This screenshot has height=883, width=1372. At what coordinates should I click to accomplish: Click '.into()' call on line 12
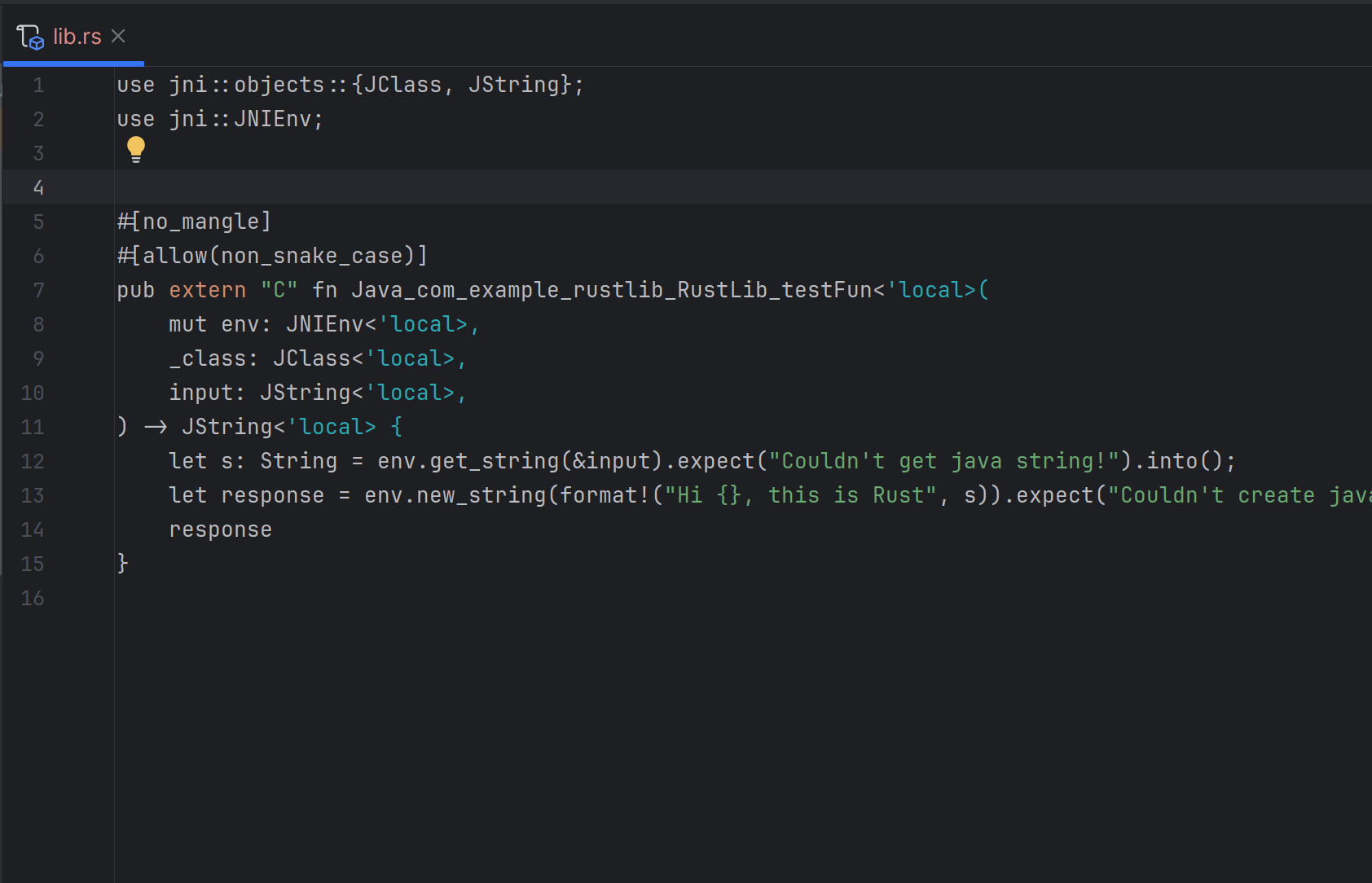point(1179,461)
